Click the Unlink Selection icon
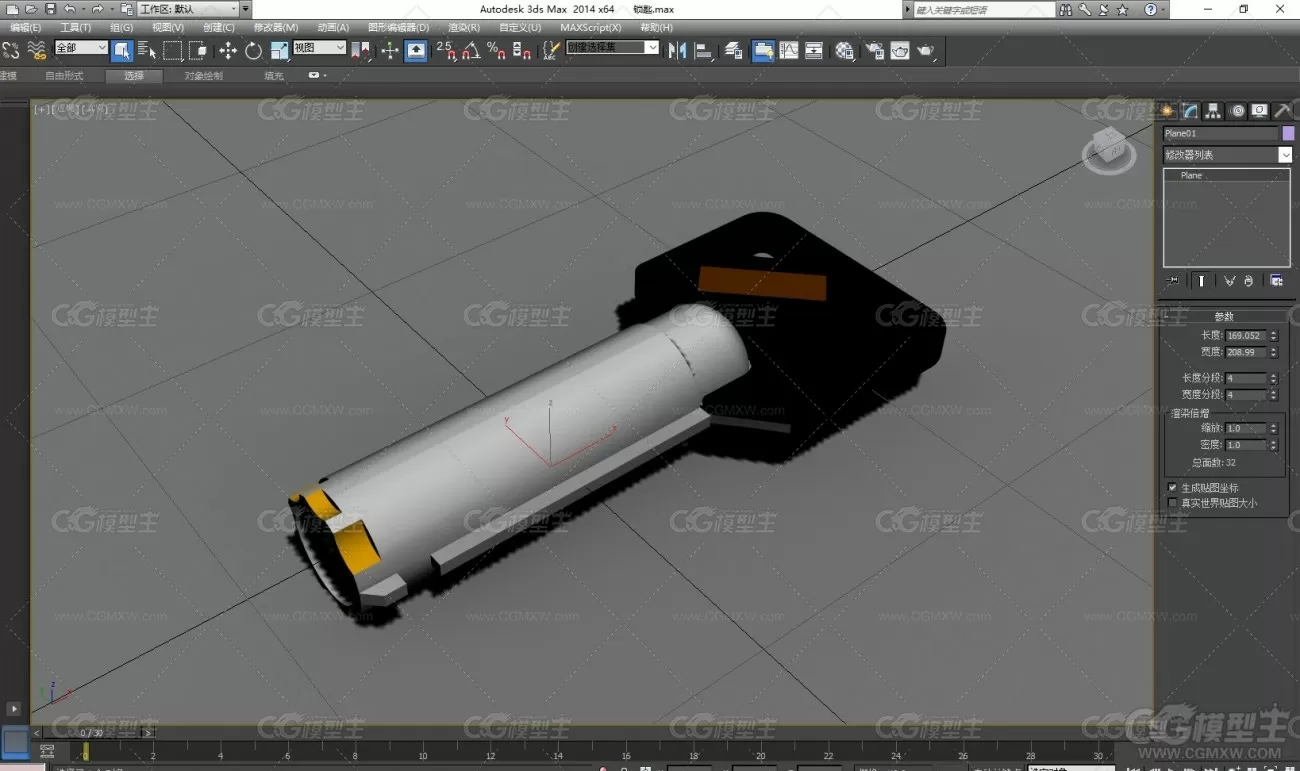Viewport: 1300px width, 771px height. click(11, 50)
